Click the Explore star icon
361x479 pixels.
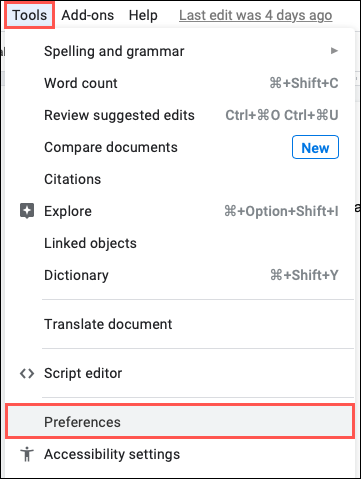27,211
